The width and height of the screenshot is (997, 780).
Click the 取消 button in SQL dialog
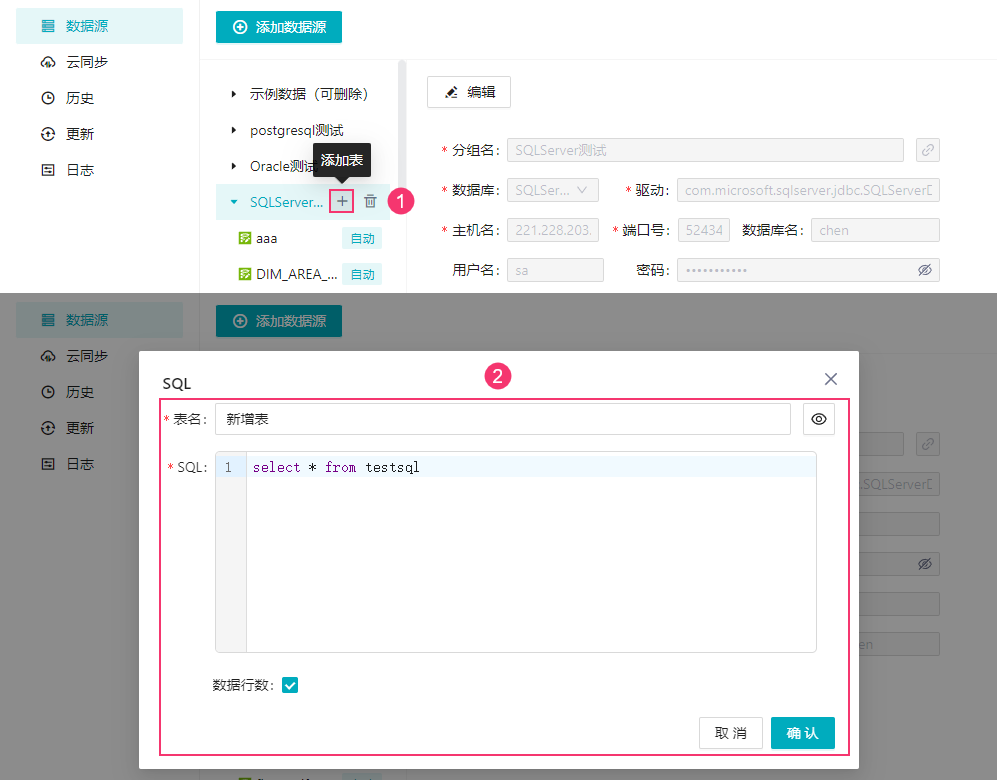click(731, 733)
